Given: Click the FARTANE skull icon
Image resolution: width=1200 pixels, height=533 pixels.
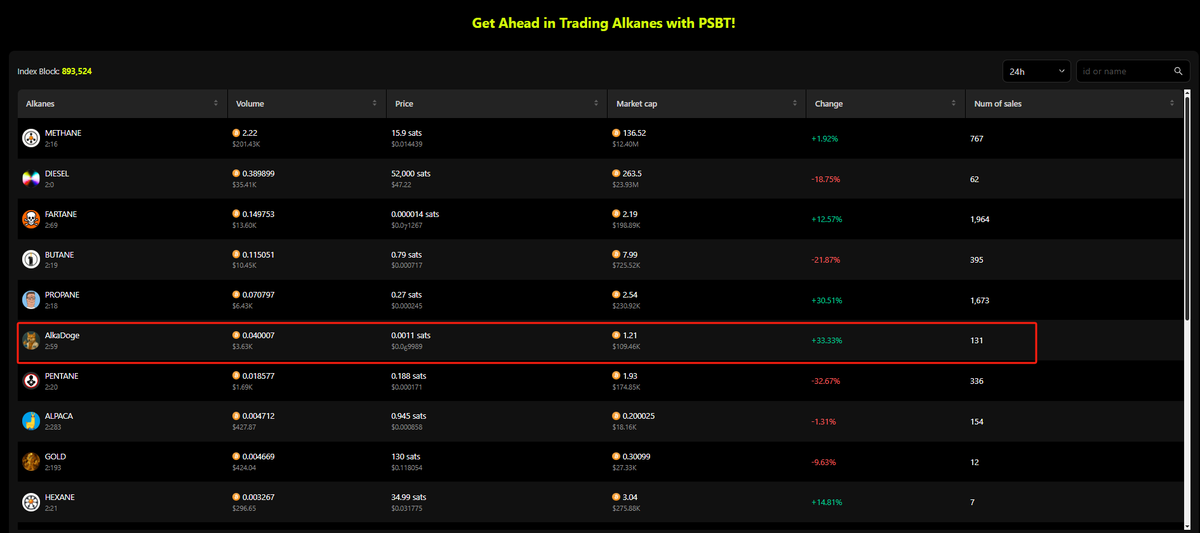Looking at the screenshot, I should (x=31, y=219).
